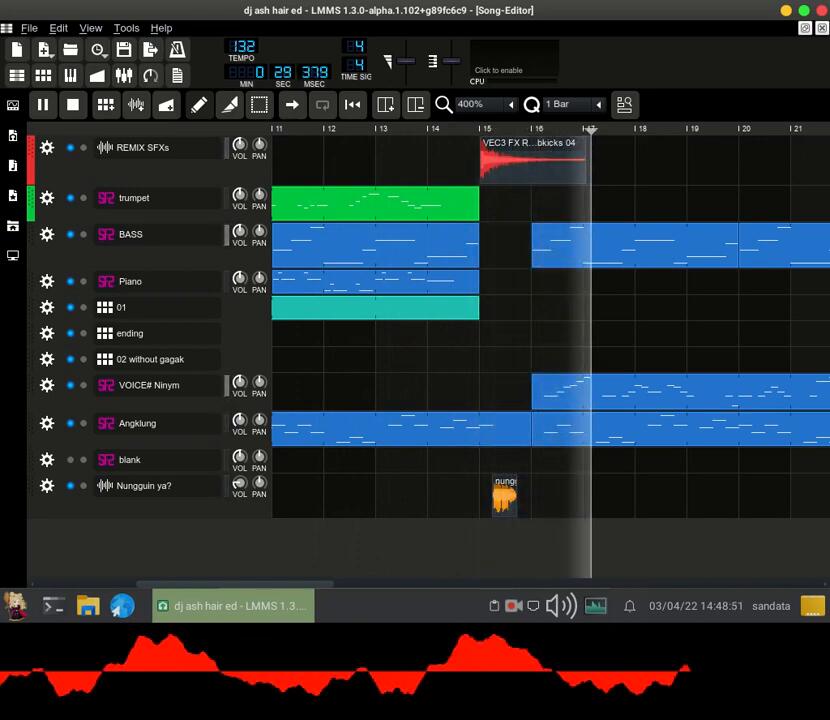This screenshot has width=830, height=720.
Task: Show the piano roll editor
Action: (x=70, y=75)
